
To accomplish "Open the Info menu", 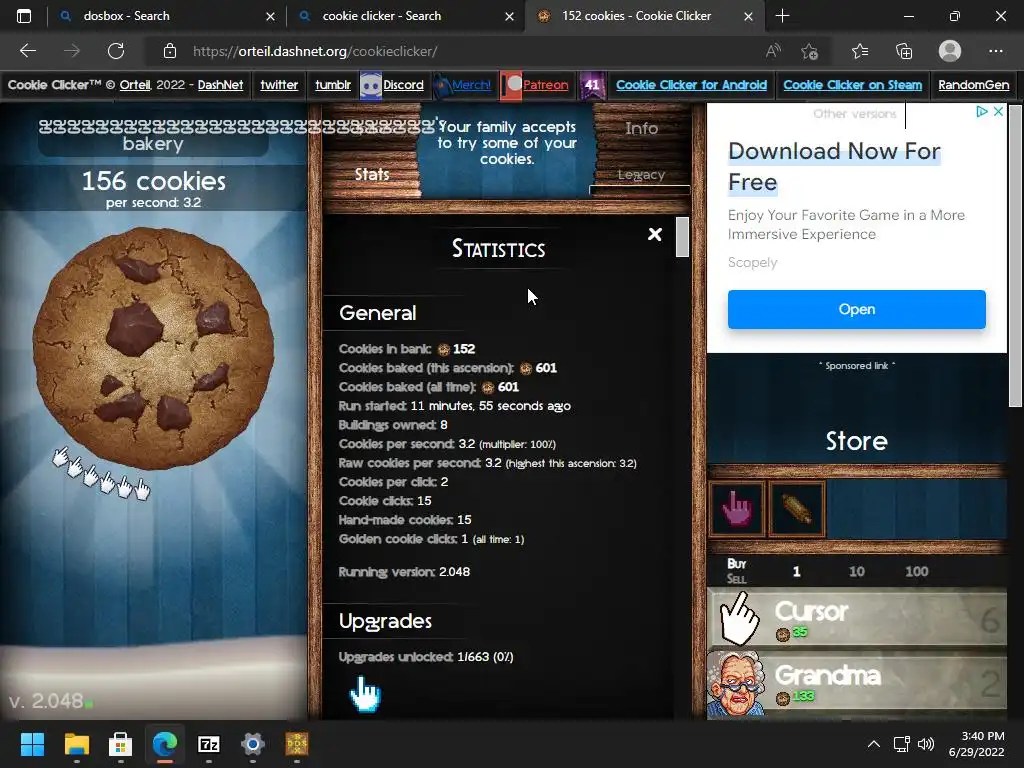I will (641, 128).
